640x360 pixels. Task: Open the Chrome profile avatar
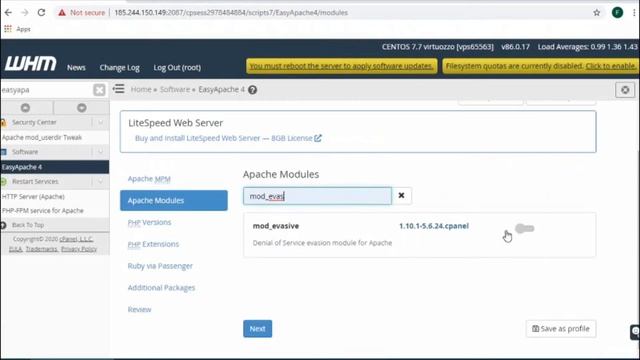(x=618, y=13)
